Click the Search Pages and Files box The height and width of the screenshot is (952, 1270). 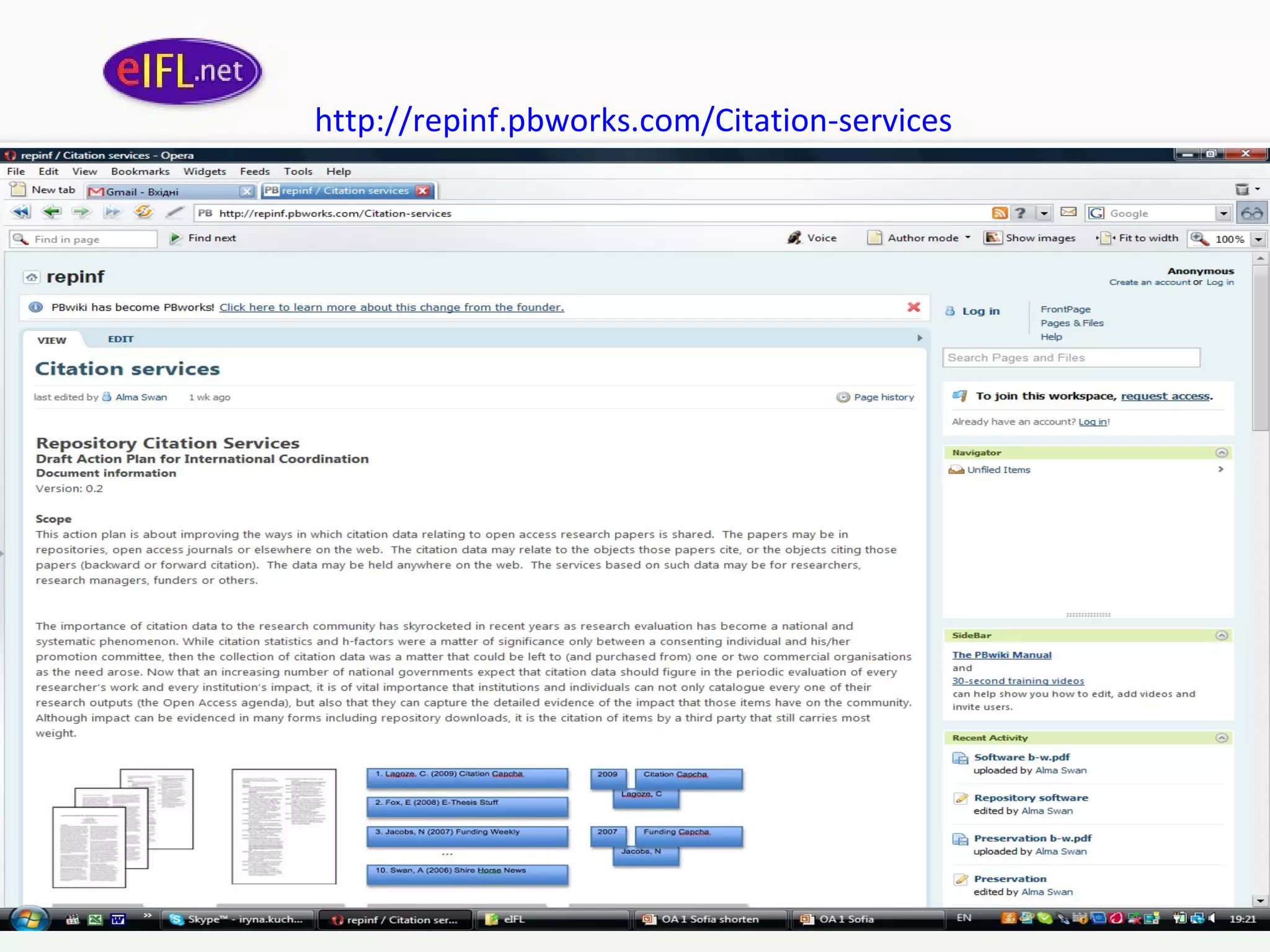[x=1072, y=358]
